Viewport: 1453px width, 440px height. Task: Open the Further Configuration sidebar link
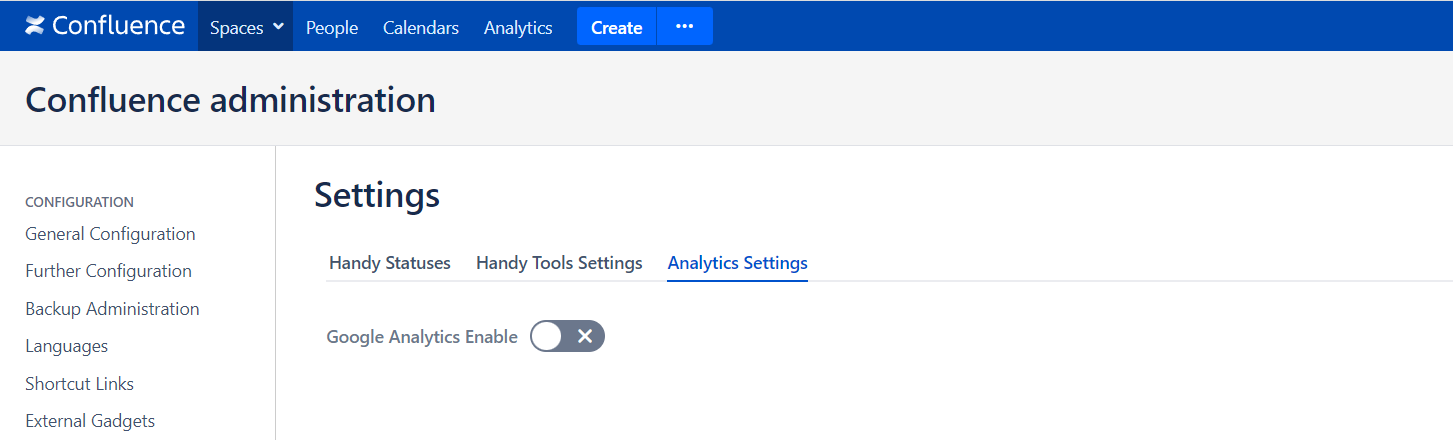pyautogui.click(x=108, y=271)
